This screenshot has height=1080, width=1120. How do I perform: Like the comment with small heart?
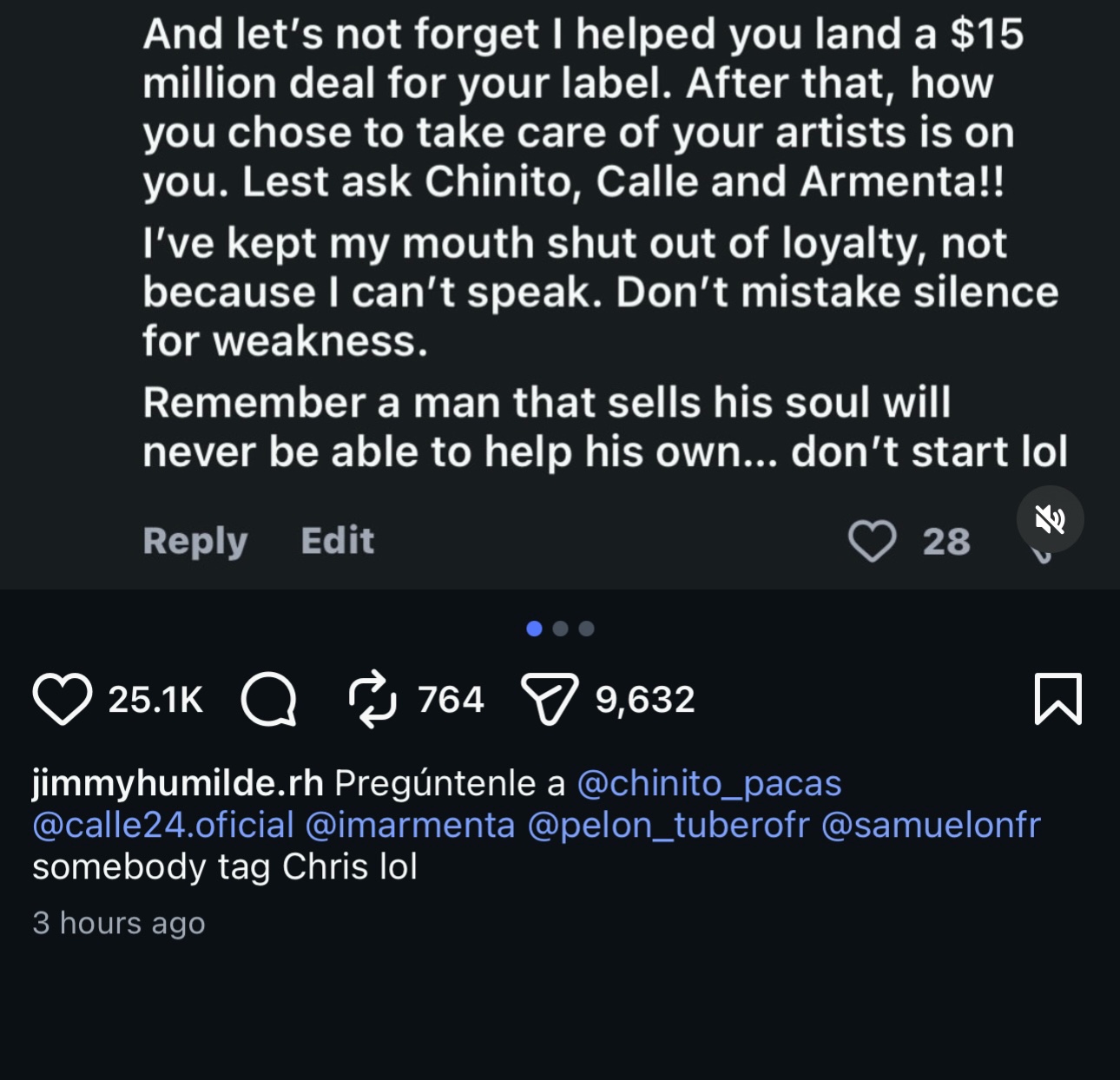pyautogui.click(x=872, y=541)
